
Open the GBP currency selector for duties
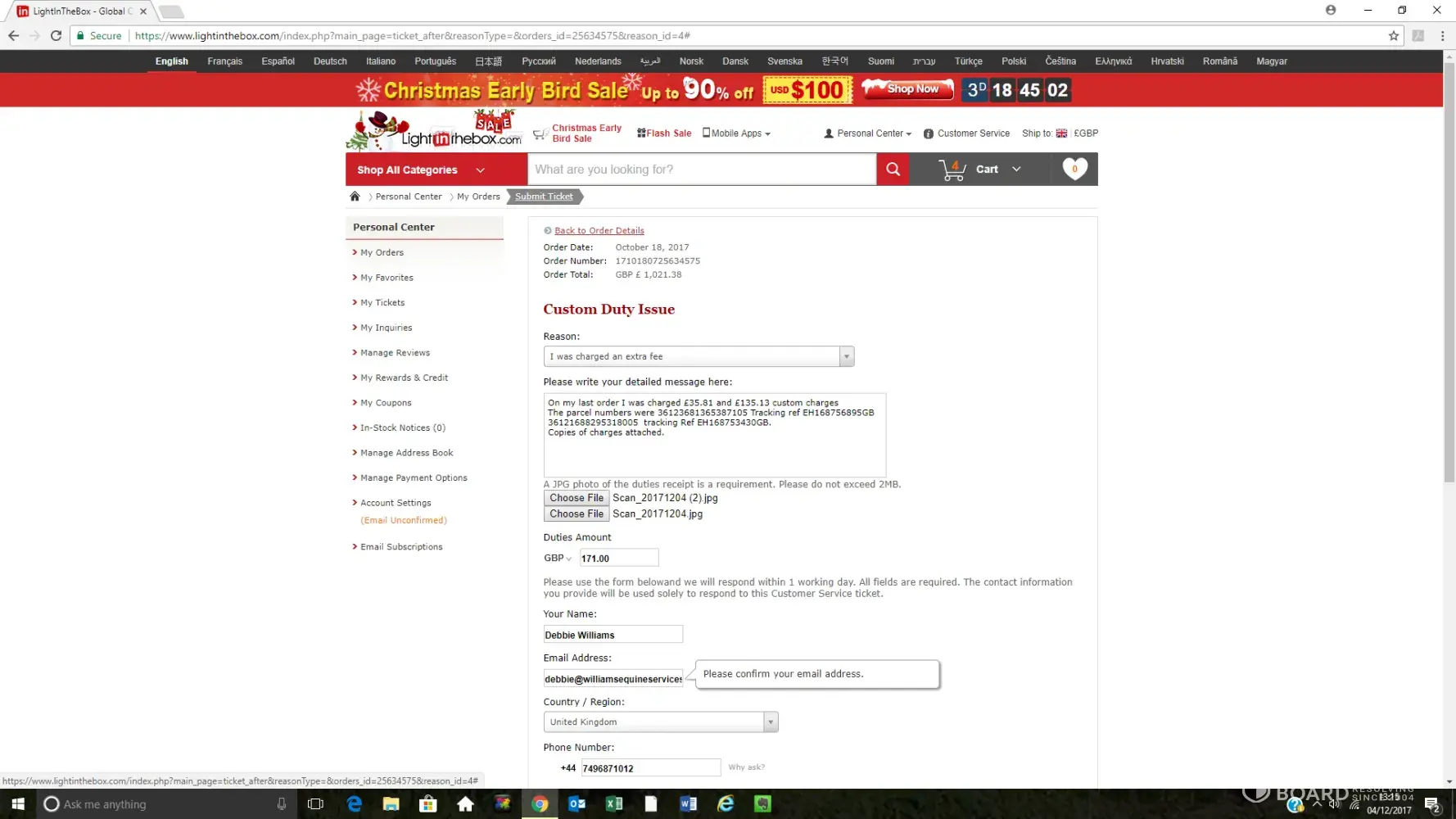click(x=558, y=559)
